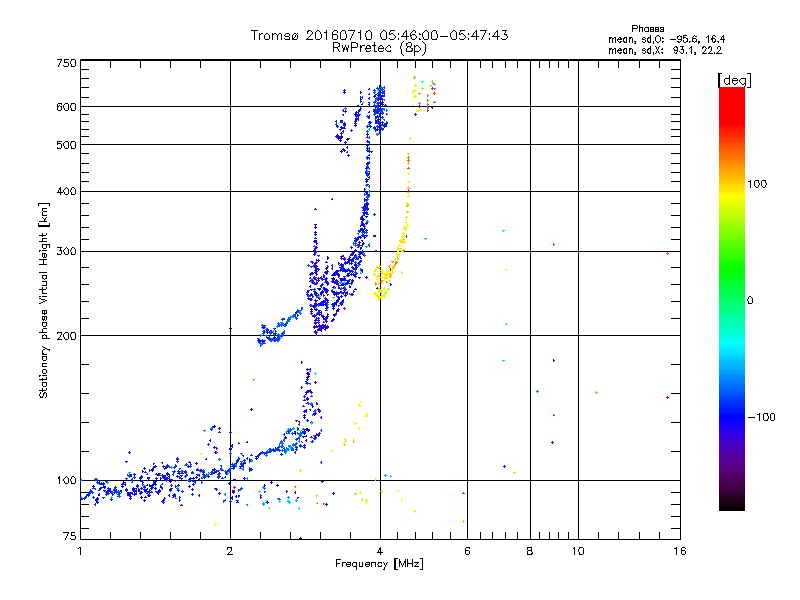This screenshot has height=600, width=800.
Task: Click the "Phases" heading text
Action: [647, 29]
